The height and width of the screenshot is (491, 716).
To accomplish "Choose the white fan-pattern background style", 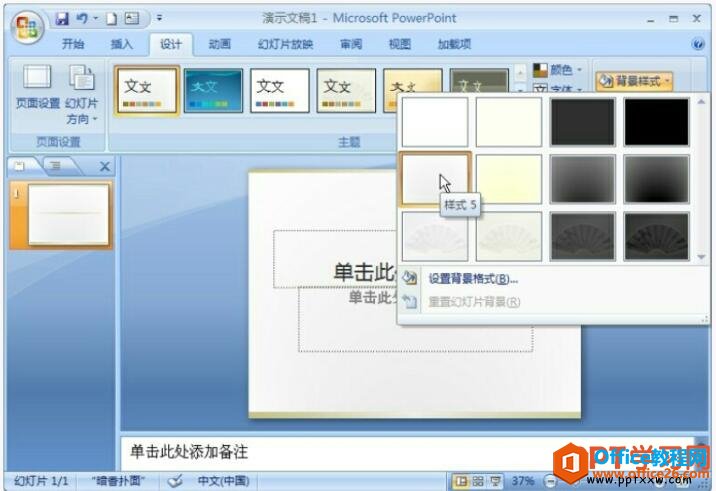I will coord(435,237).
